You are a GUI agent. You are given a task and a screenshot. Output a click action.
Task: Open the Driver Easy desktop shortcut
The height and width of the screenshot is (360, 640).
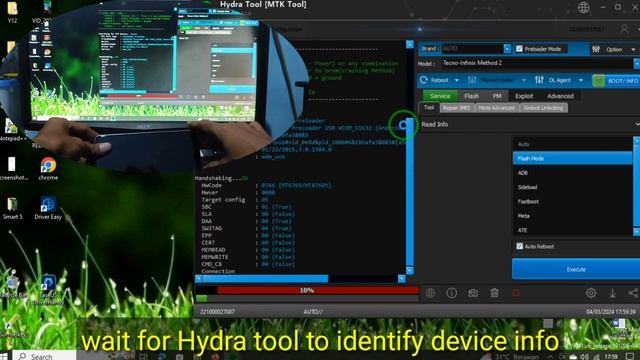coord(48,208)
